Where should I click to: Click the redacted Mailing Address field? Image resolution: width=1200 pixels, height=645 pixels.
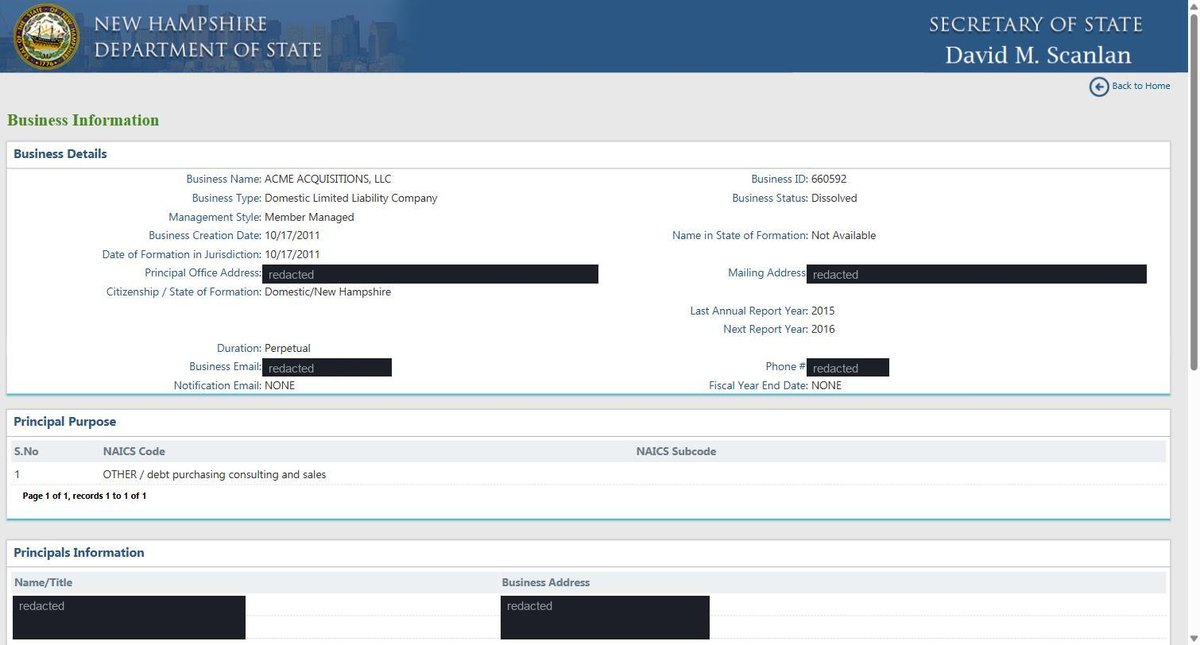tap(976, 274)
